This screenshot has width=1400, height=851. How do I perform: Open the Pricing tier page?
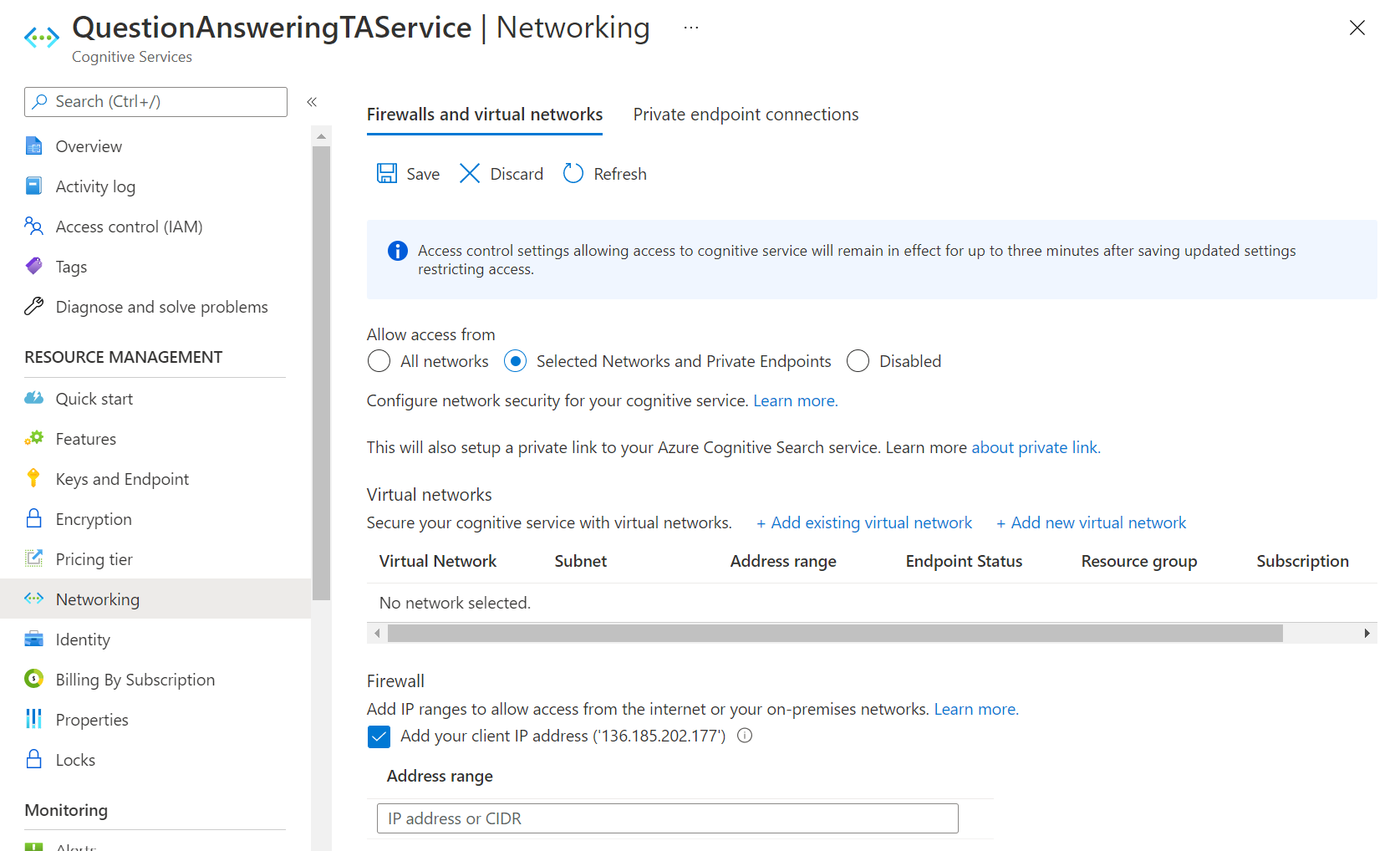coord(93,558)
